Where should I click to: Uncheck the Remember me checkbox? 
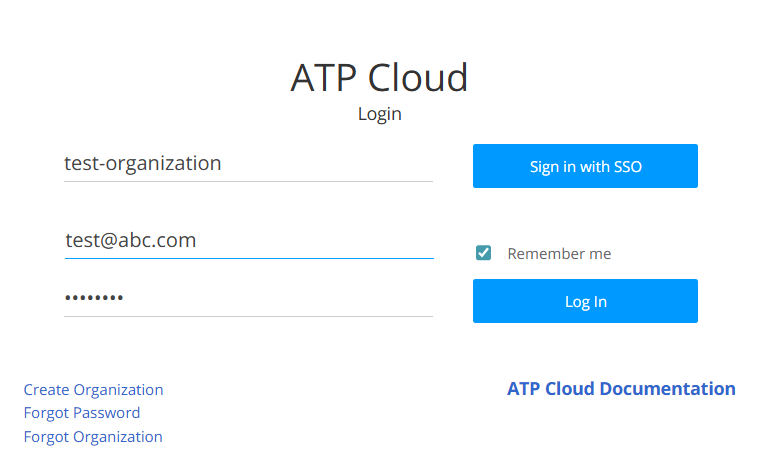point(483,253)
